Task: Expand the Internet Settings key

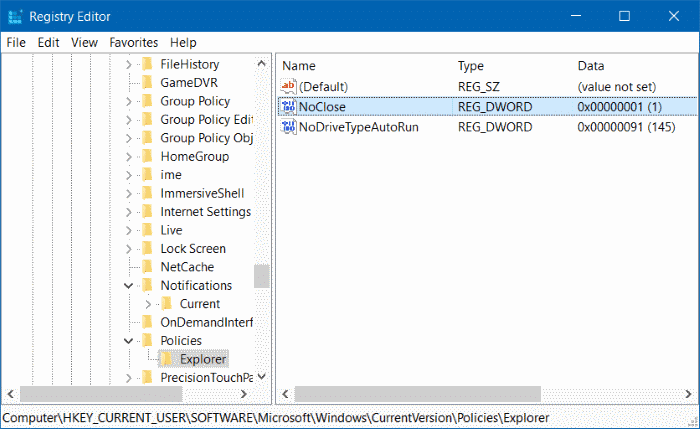Action: pos(129,212)
